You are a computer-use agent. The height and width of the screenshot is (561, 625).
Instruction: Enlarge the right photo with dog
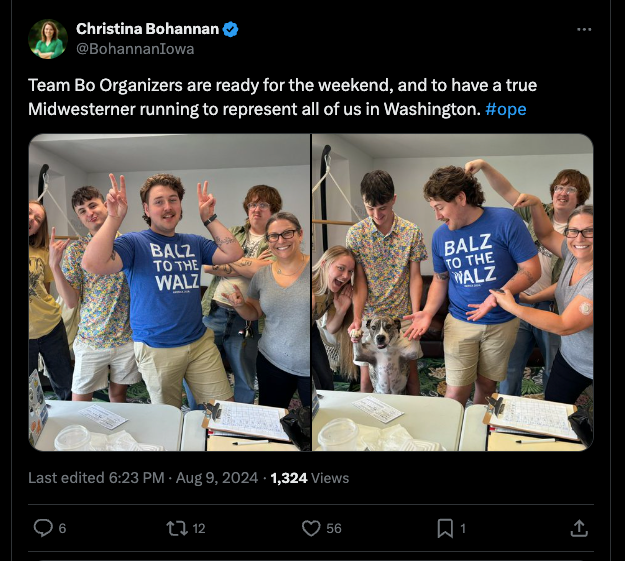(x=453, y=292)
